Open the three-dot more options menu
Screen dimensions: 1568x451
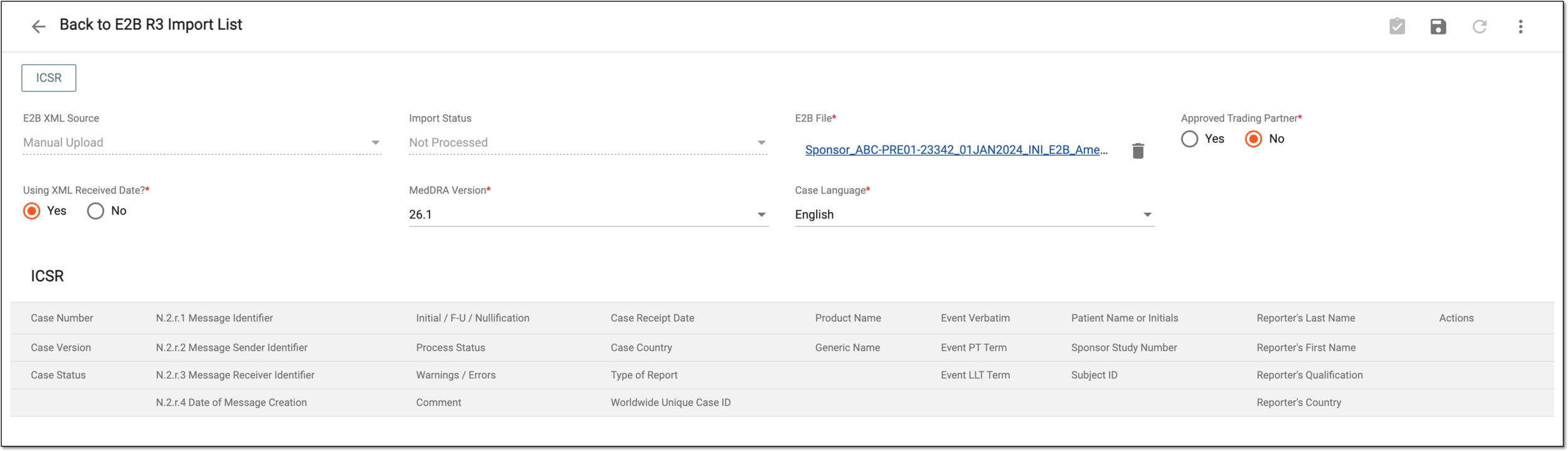(x=1520, y=26)
